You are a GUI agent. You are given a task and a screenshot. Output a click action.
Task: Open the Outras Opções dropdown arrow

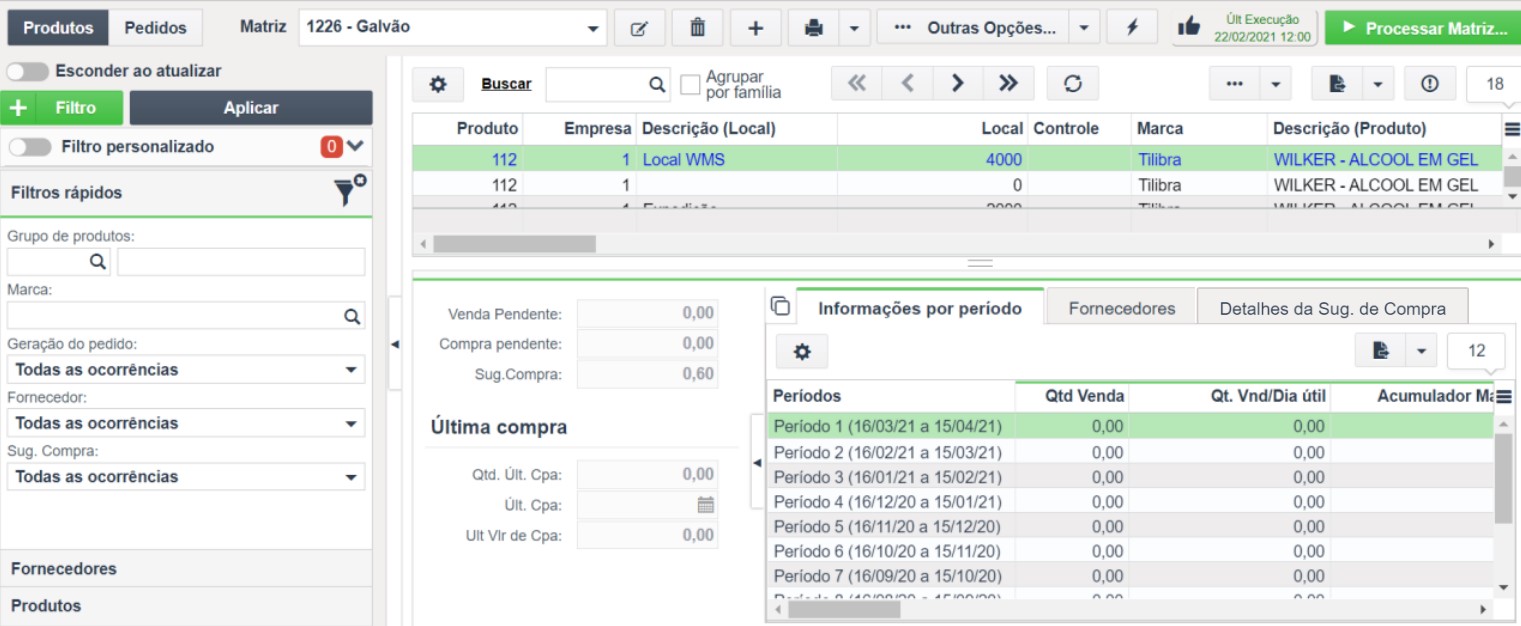1084,28
